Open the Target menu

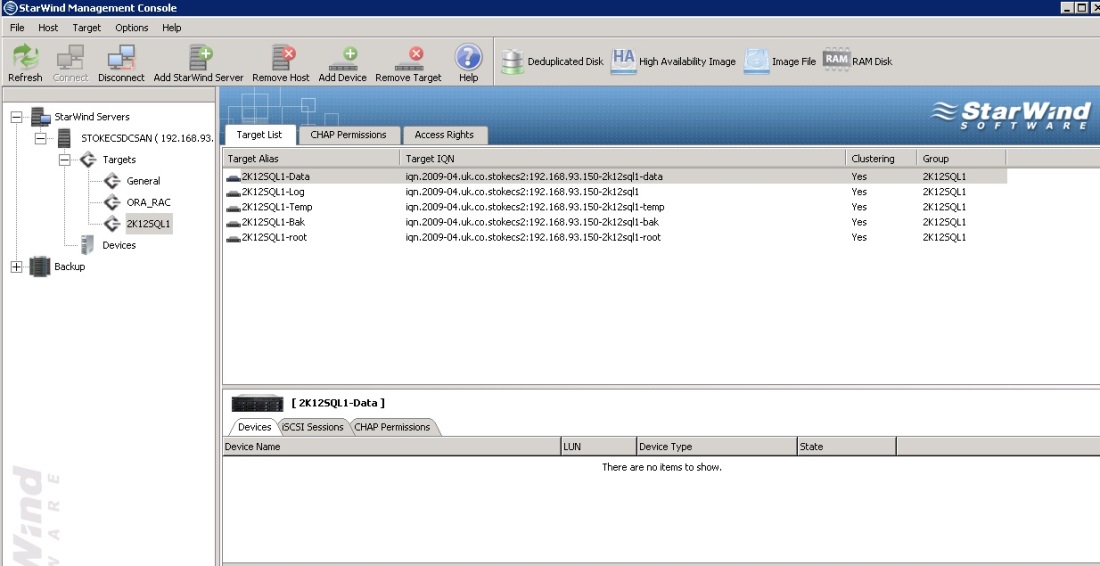87,27
